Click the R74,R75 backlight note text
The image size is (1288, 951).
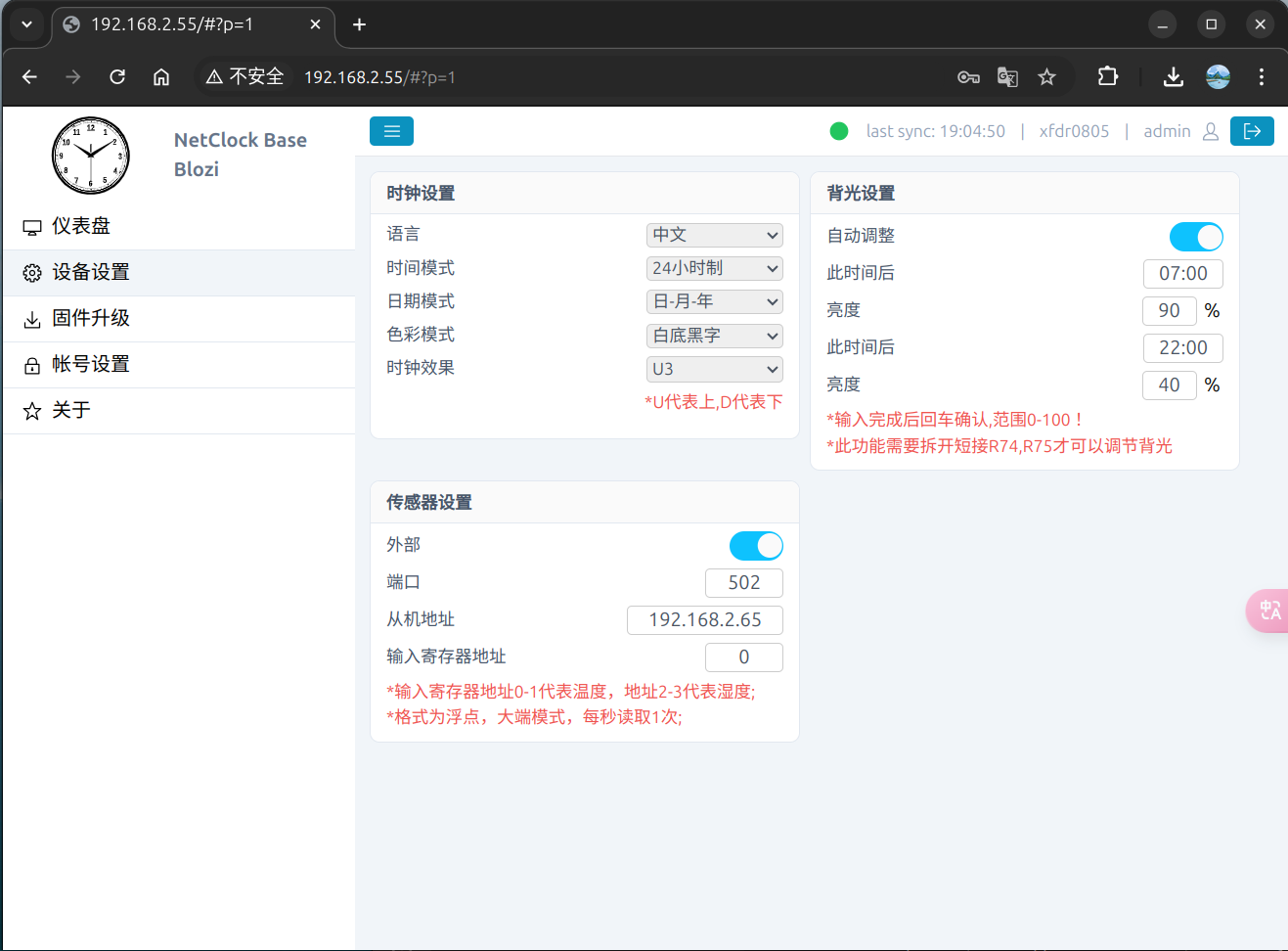999,446
